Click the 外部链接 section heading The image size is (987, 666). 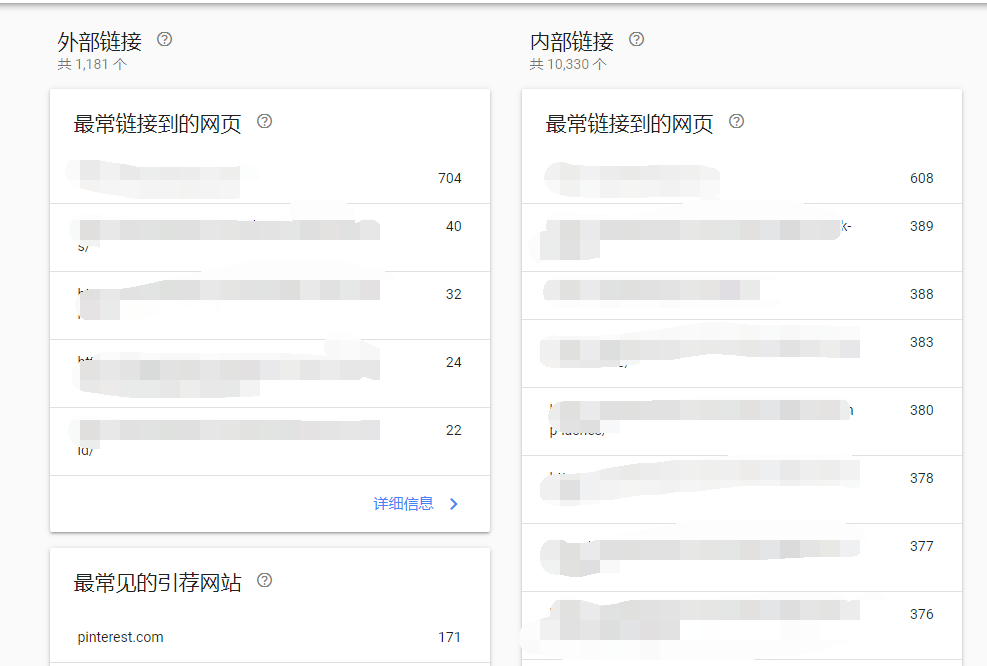point(99,41)
